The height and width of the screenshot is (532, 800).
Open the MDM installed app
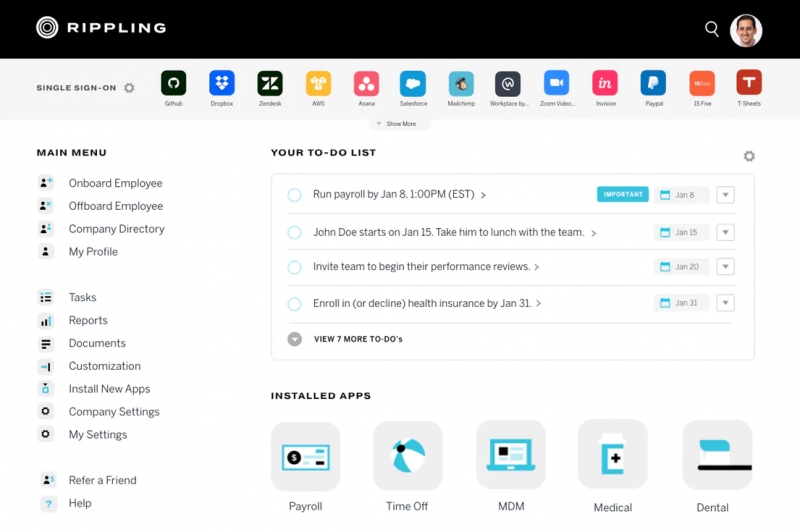click(511, 455)
